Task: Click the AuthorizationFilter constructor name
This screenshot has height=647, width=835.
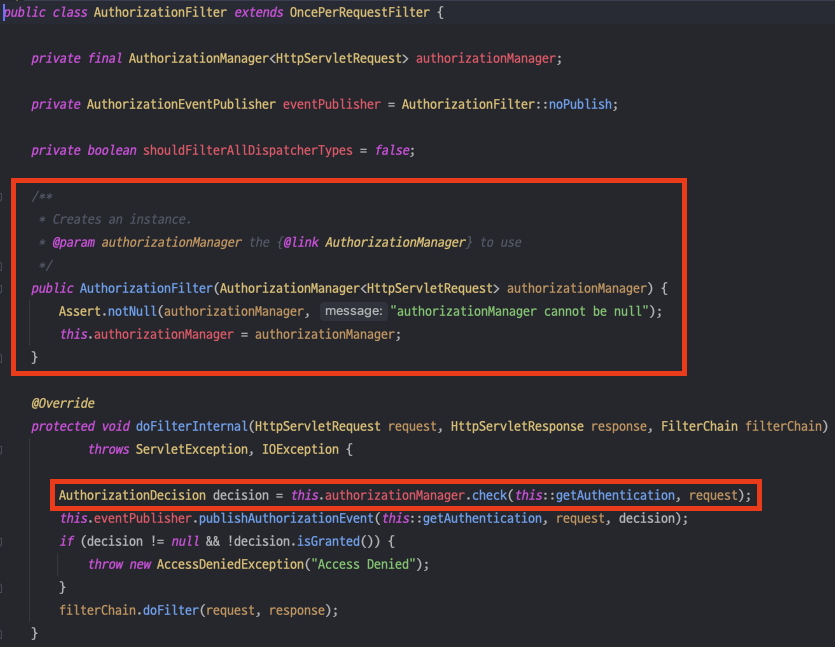Action: pos(146,288)
